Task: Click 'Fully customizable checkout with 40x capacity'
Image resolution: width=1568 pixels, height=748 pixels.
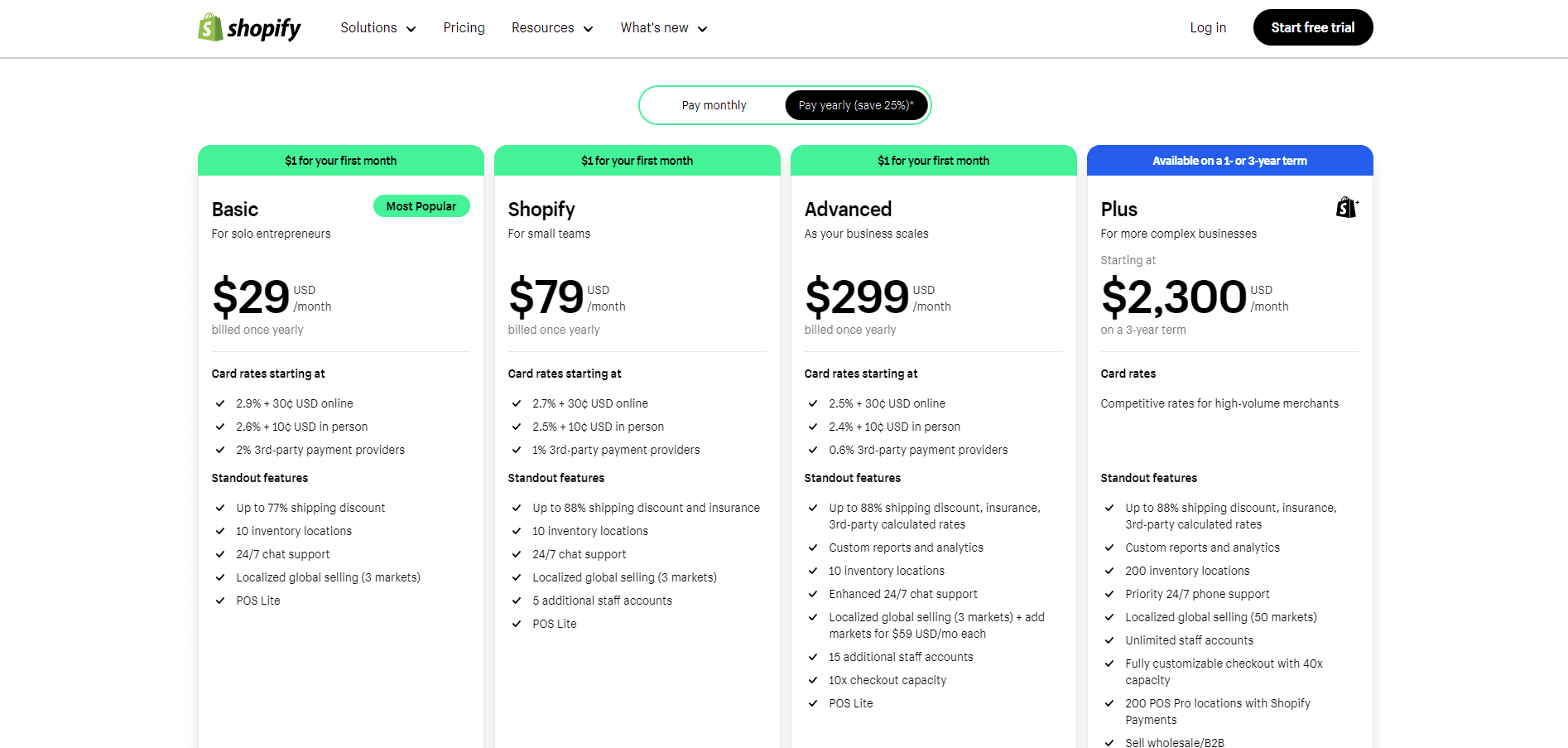Action: 1224,672
